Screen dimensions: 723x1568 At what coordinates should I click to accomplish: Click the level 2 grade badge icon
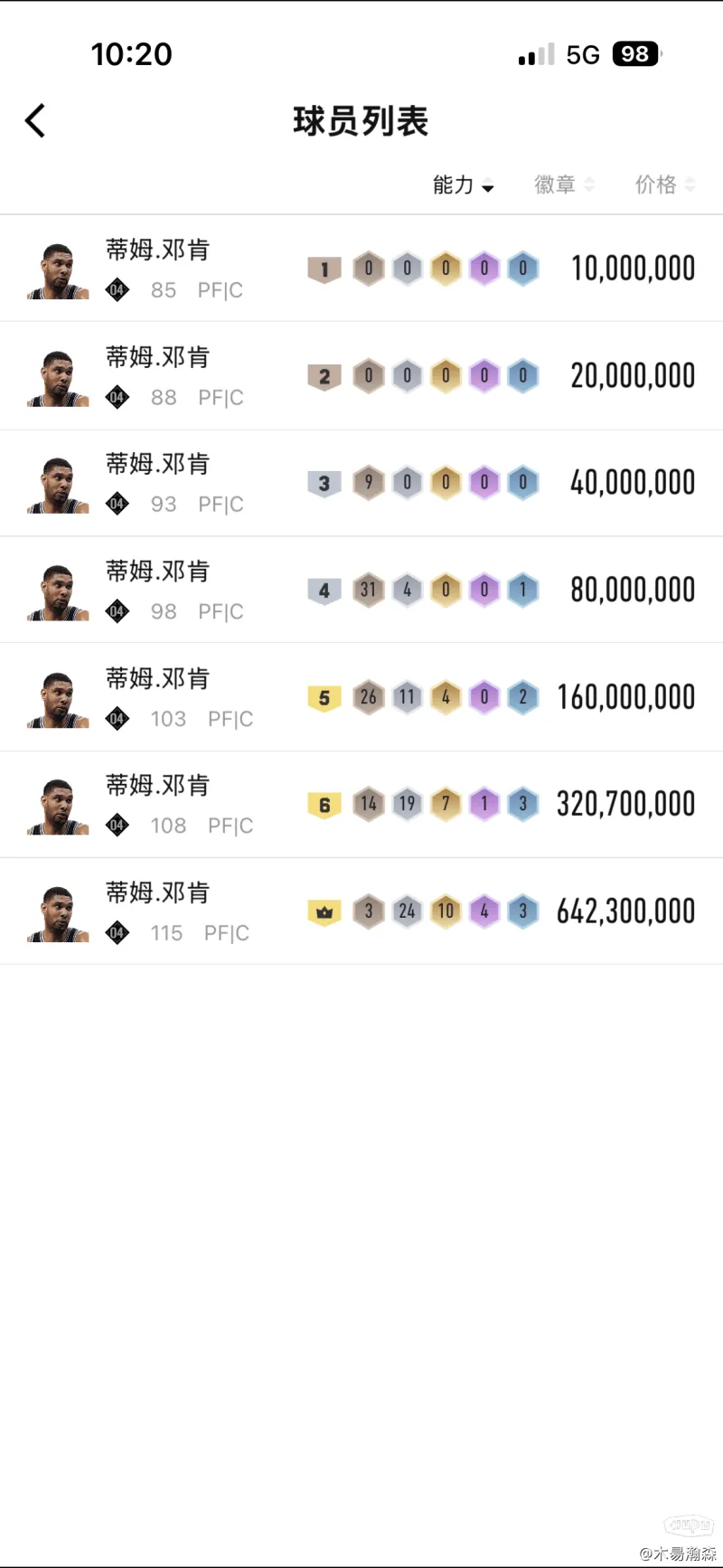(x=324, y=376)
